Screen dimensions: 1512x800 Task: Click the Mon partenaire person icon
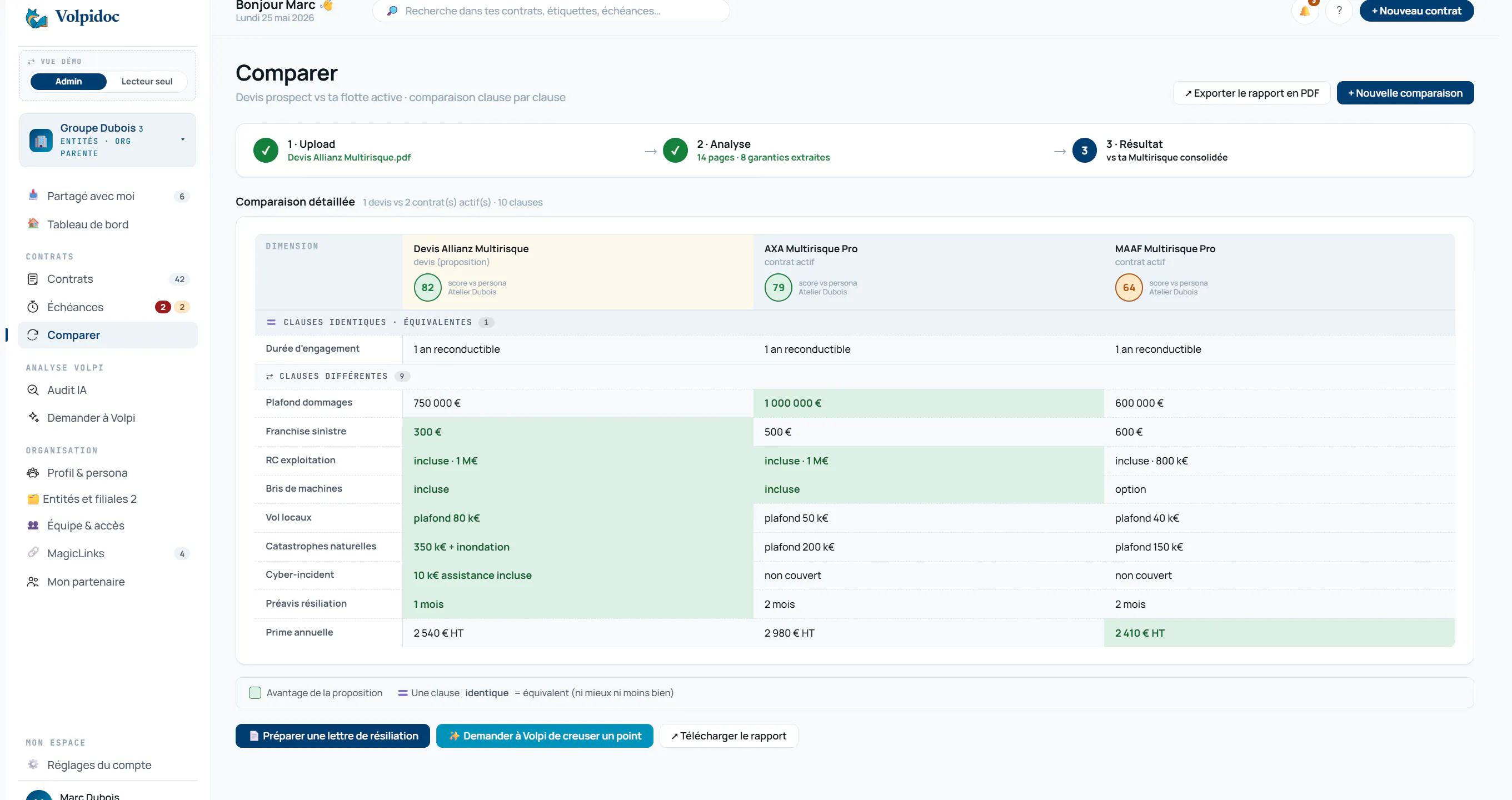coord(33,582)
